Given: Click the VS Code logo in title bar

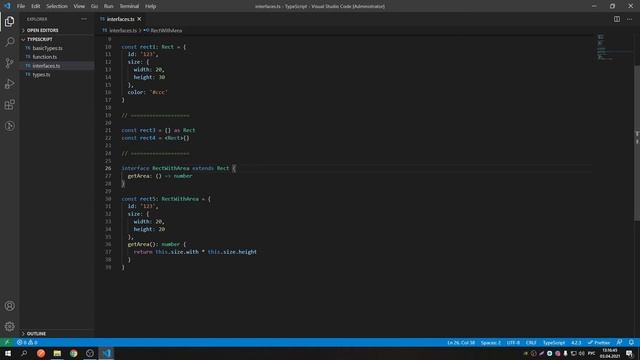Looking at the screenshot, I should click(7, 6).
